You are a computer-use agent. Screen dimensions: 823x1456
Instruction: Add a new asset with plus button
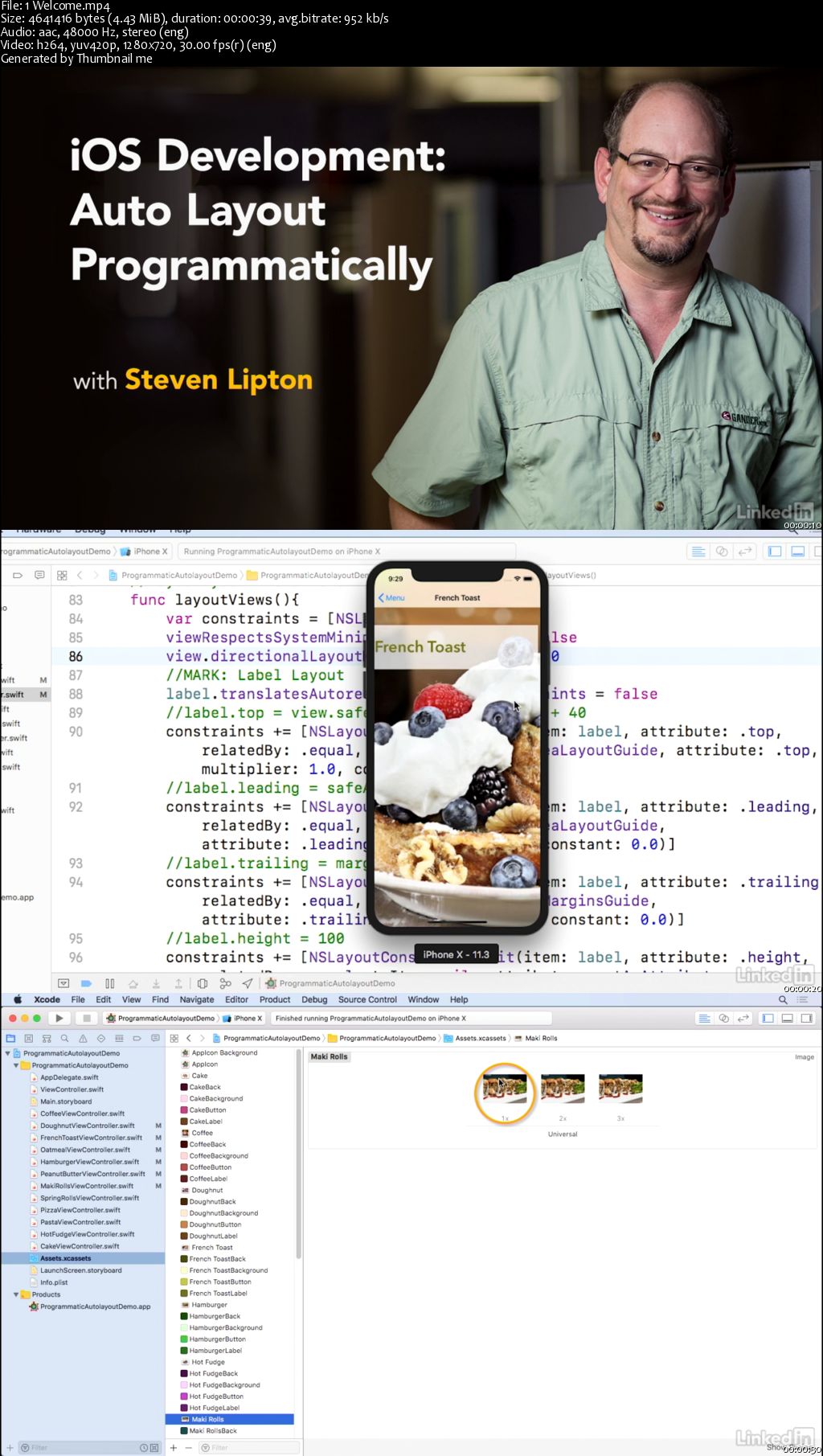point(173,1447)
